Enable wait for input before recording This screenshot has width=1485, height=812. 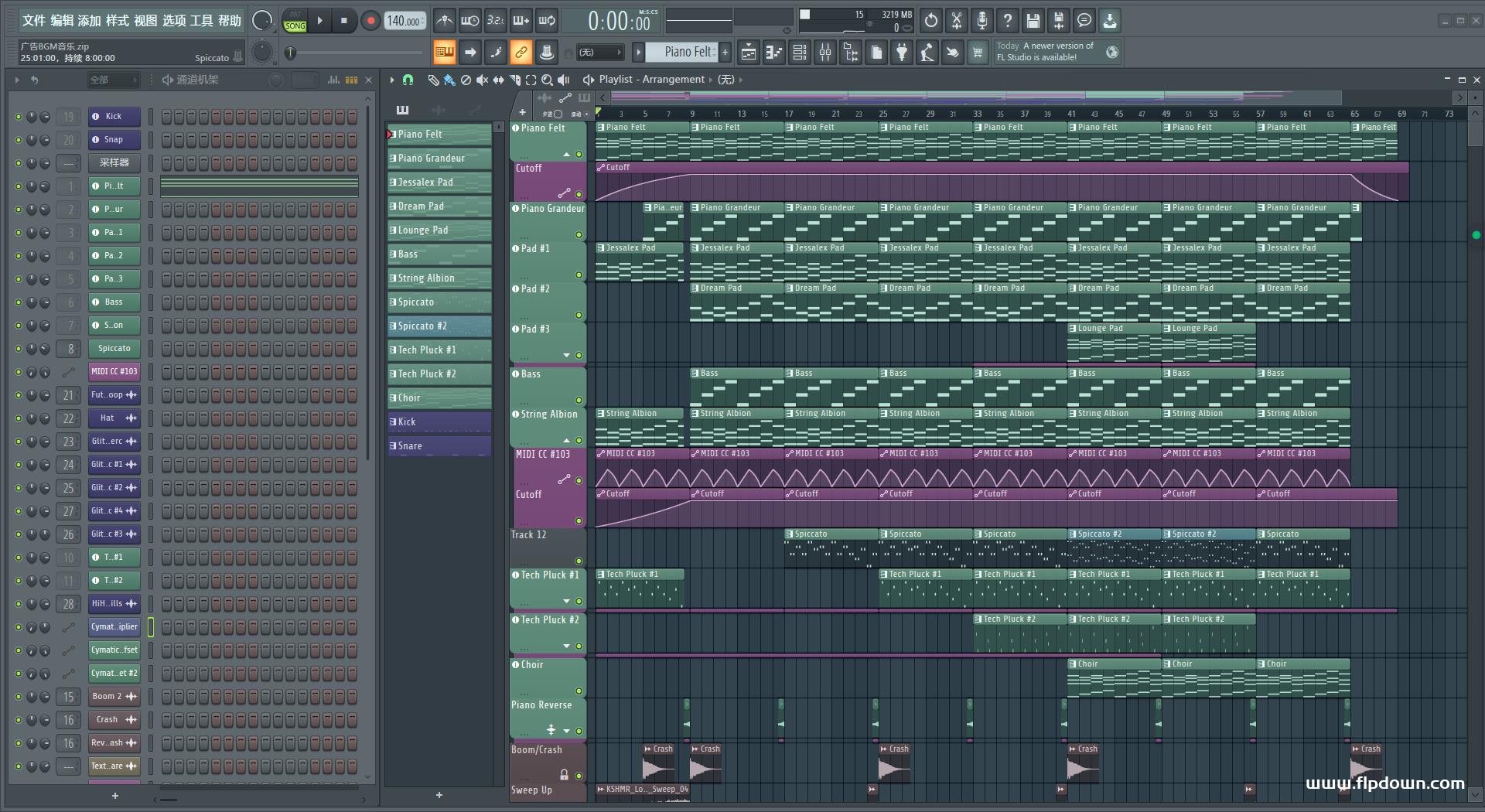tap(469, 21)
